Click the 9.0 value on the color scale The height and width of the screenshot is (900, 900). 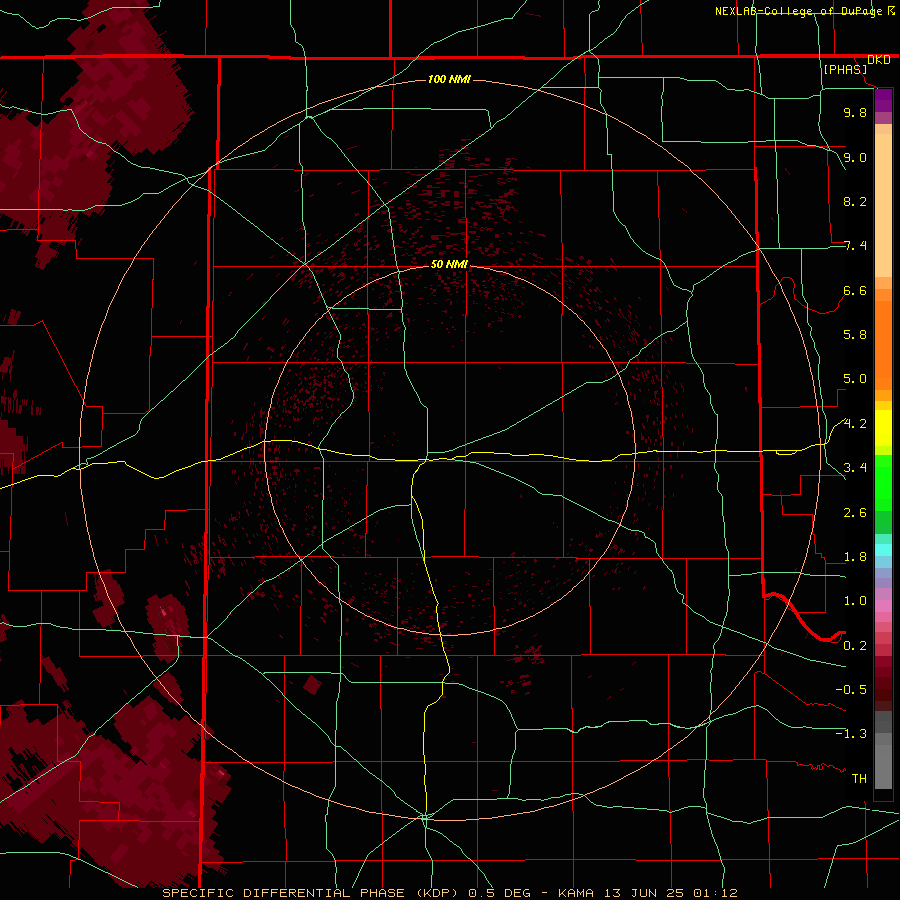[855, 157]
